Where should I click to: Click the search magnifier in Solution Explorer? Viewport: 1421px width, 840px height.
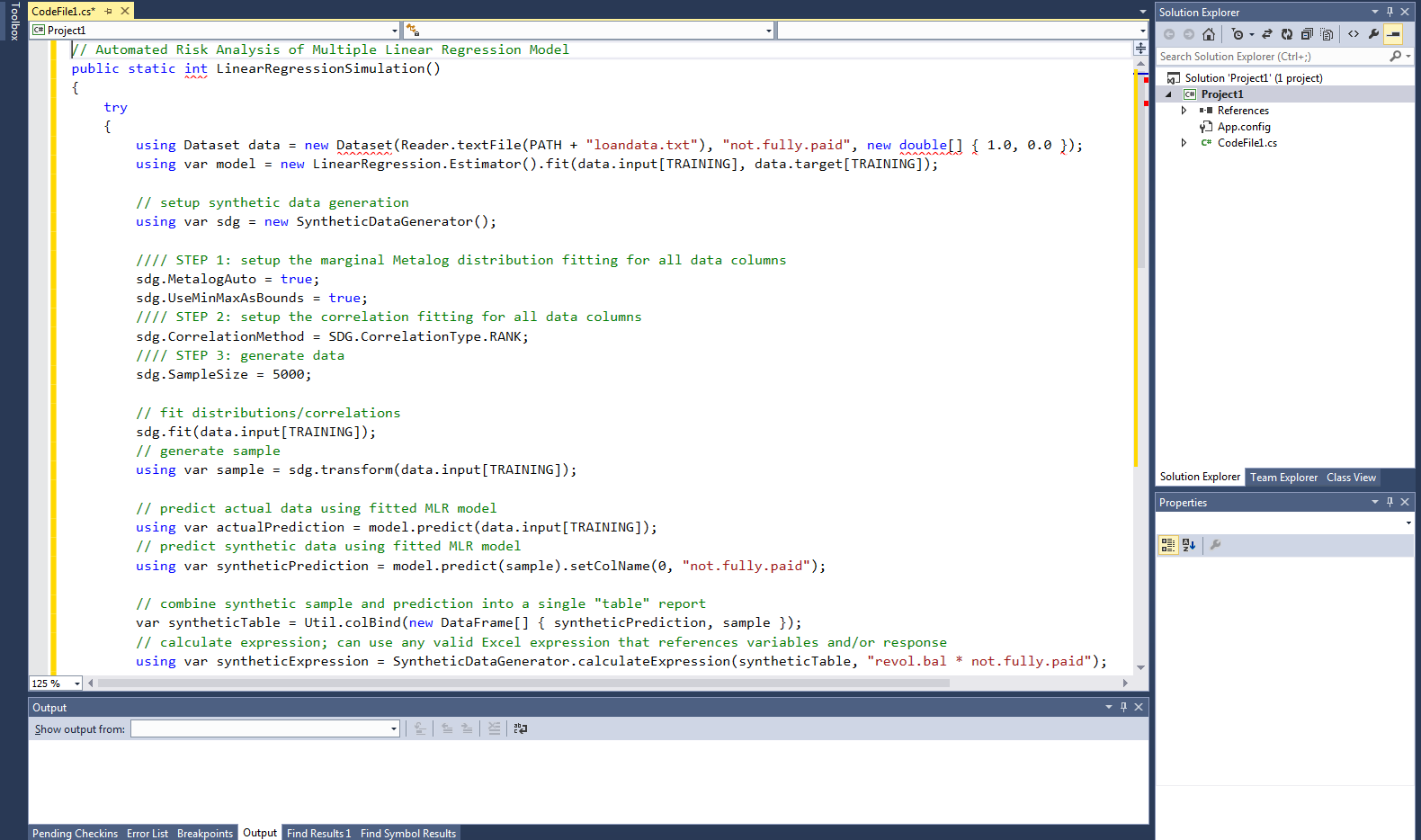1395,56
